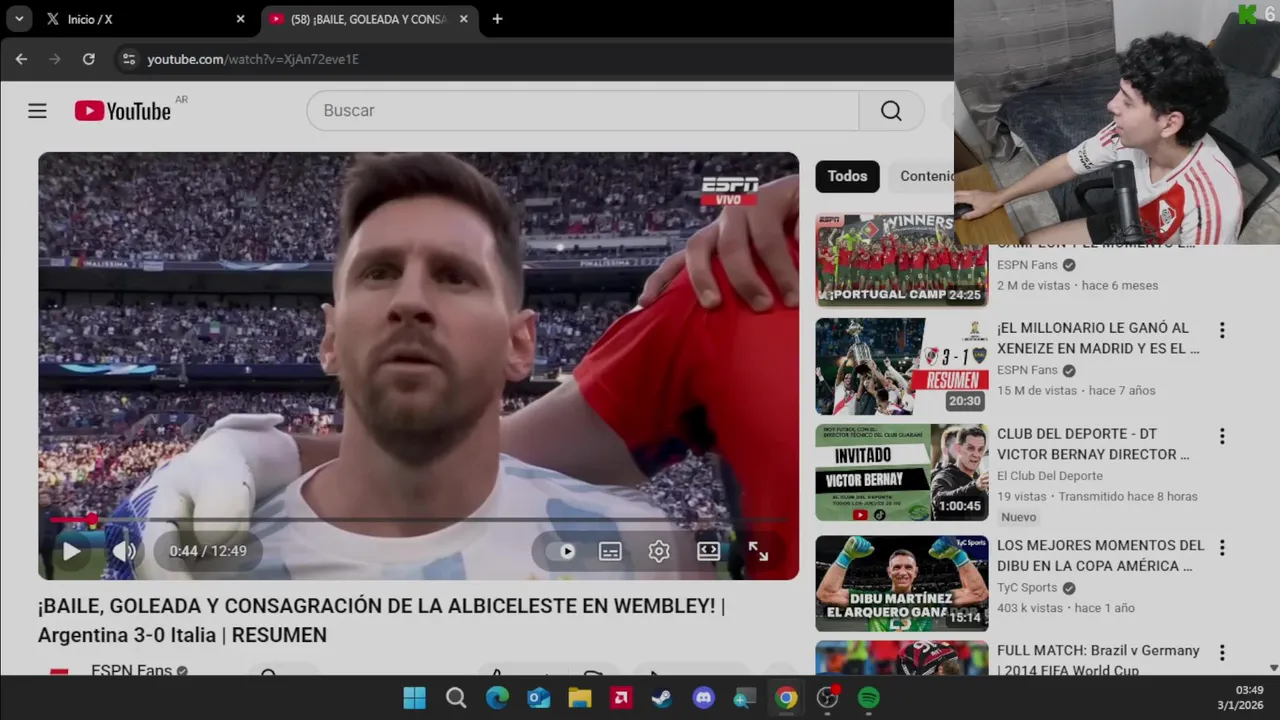Toggle the autoplay switch in the player
1280x720 pixels.
pos(563,551)
